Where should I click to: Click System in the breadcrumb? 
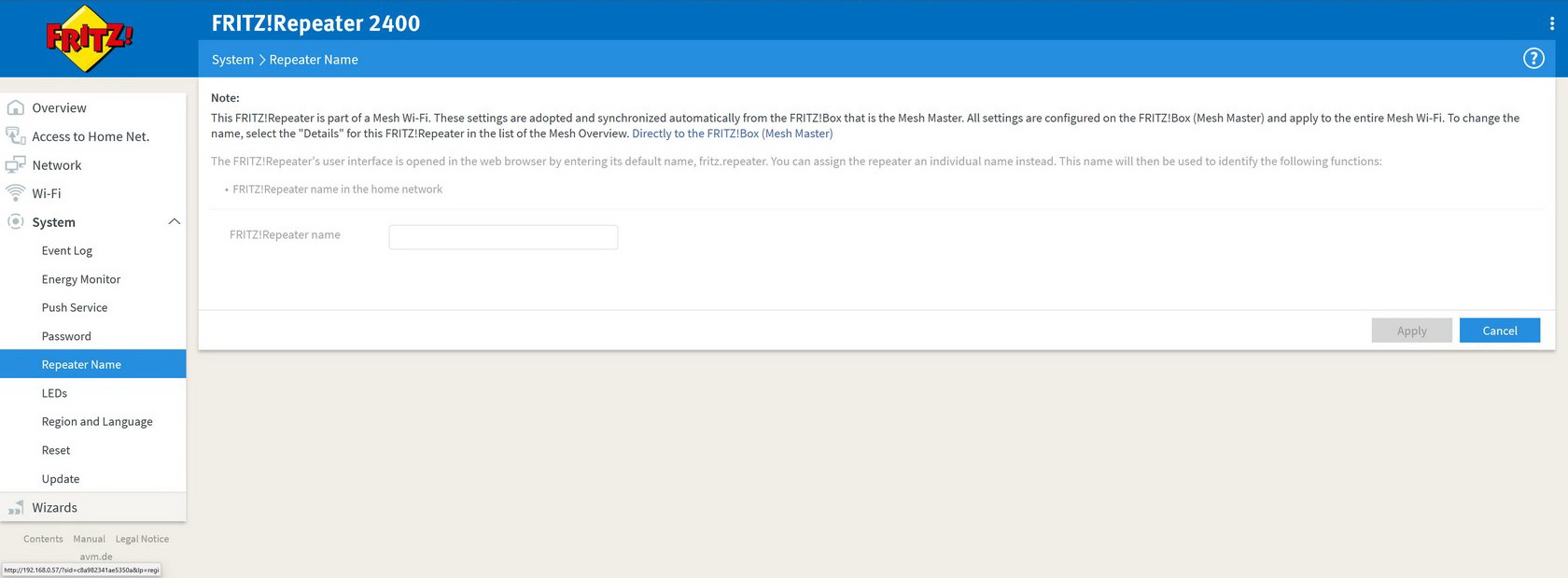[x=232, y=60]
